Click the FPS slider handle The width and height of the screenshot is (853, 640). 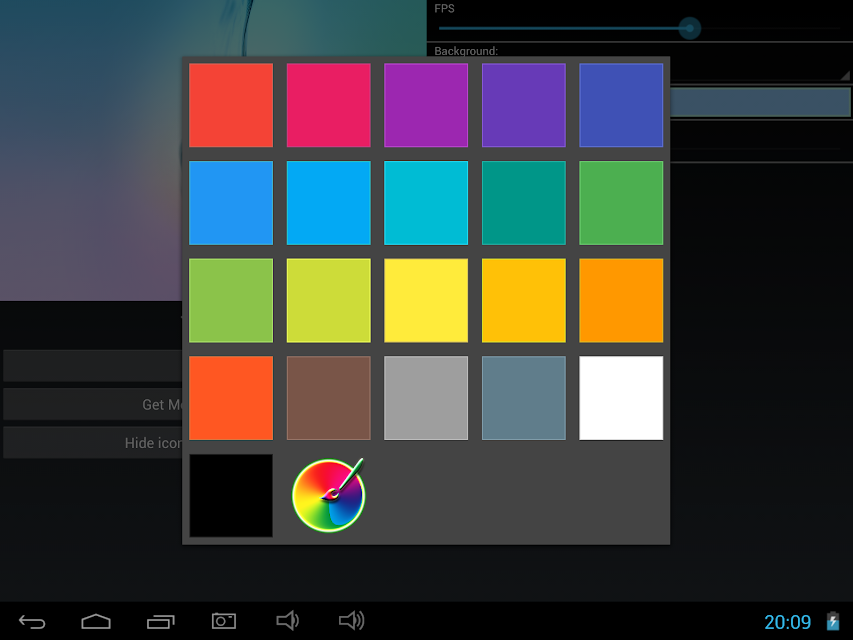(x=689, y=28)
